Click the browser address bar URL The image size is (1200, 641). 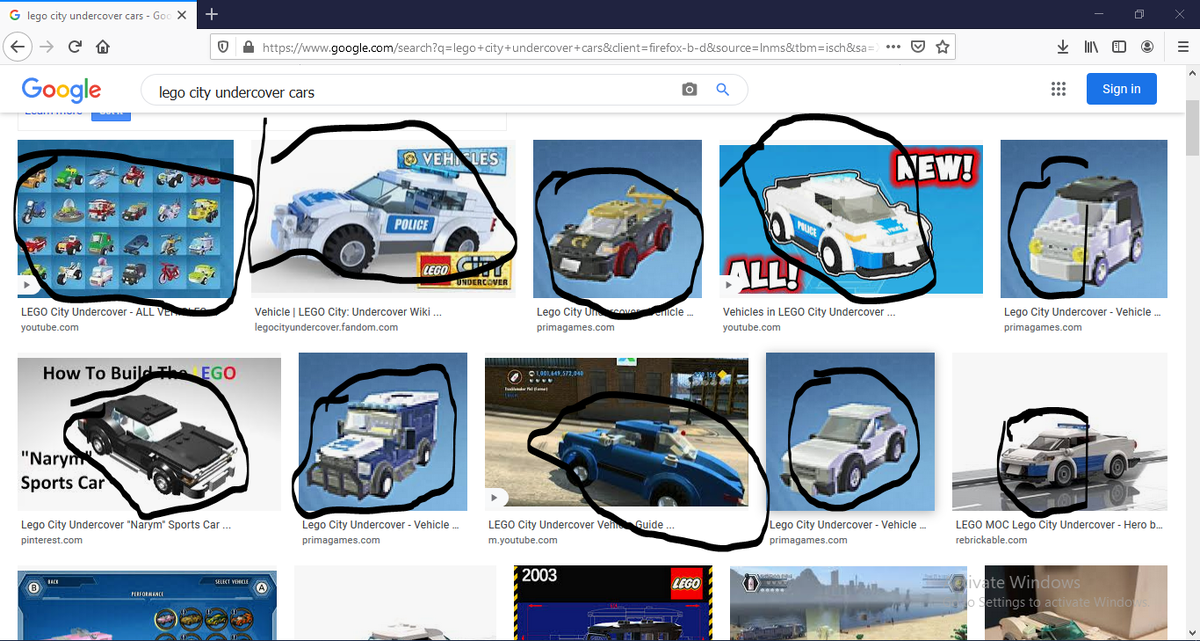pos(568,47)
